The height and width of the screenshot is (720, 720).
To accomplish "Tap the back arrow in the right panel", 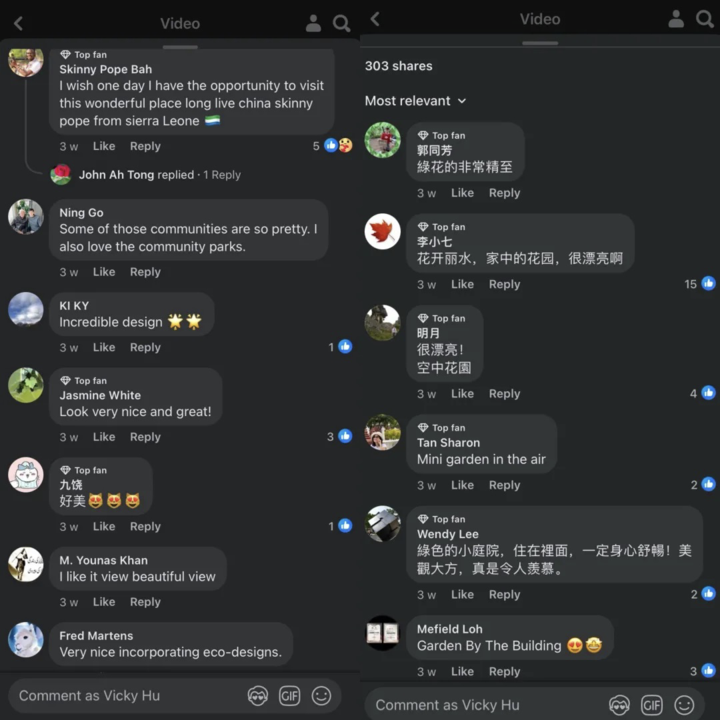I will (x=375, y=19).
